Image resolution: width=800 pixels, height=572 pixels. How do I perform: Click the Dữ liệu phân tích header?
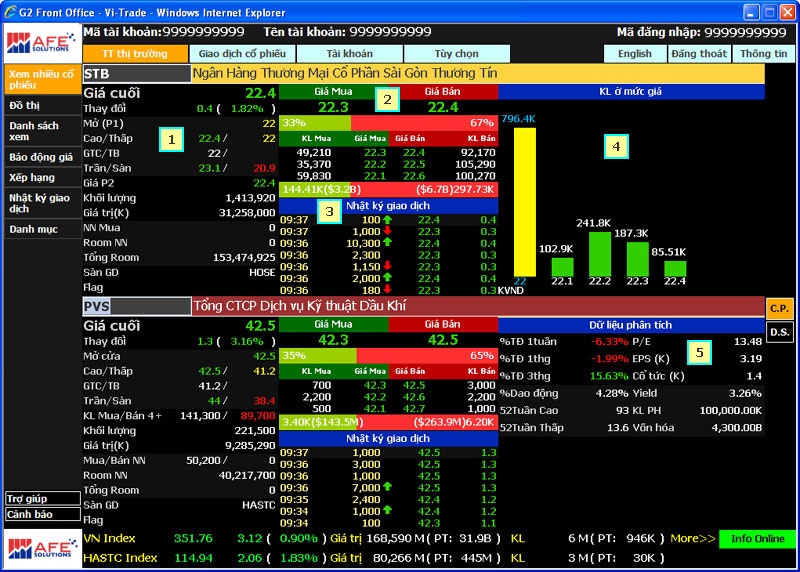[631, 325]
